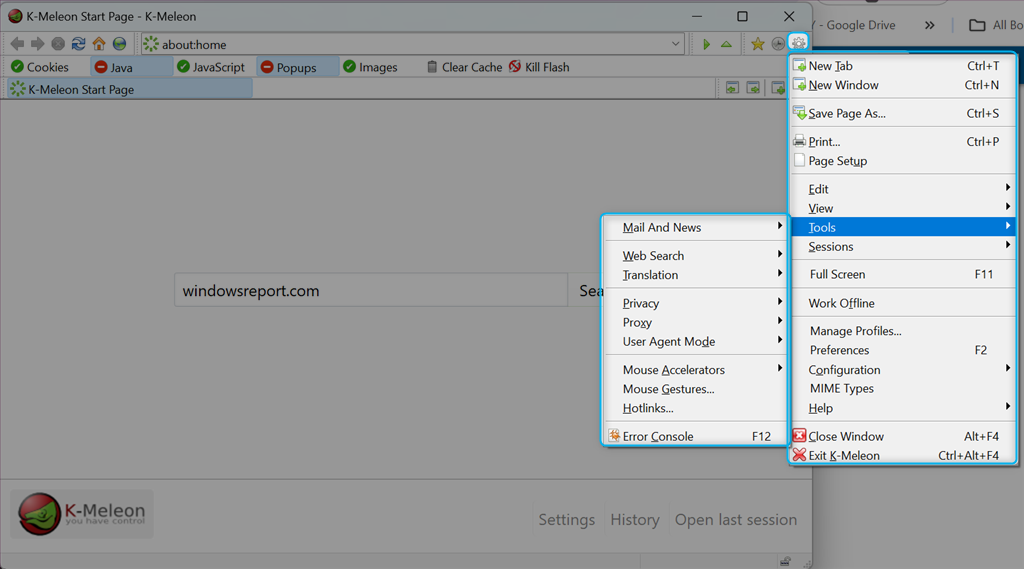The height and width of the screenshot is (569, 1024).
Task: Expand the Sessions submenu
Action: pos(904,246)
